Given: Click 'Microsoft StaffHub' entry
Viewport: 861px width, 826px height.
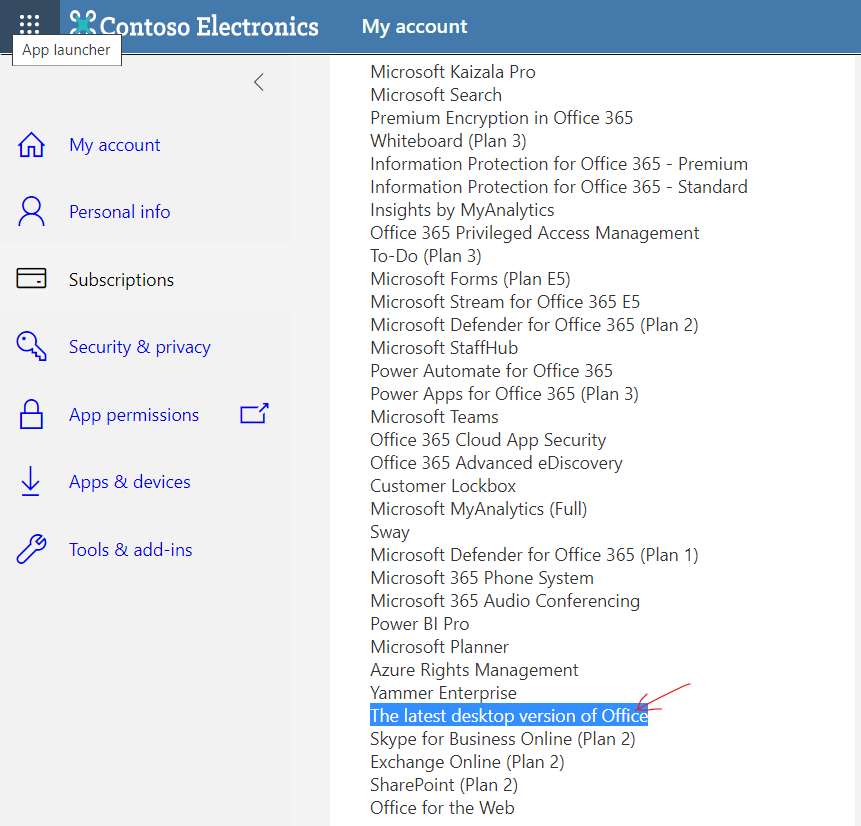Looking at the screenshot, I should click(444, 348).
